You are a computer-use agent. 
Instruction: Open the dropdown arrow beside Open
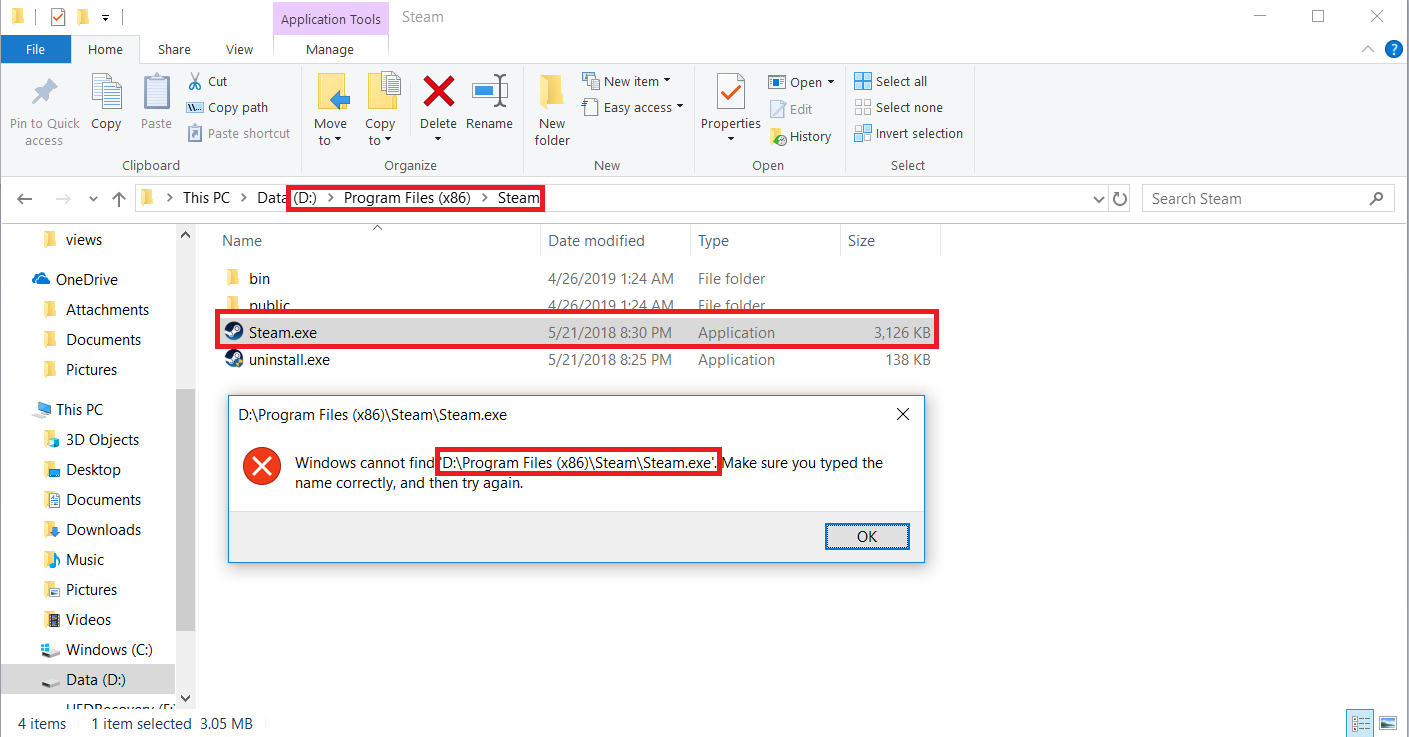coord(832,82)
